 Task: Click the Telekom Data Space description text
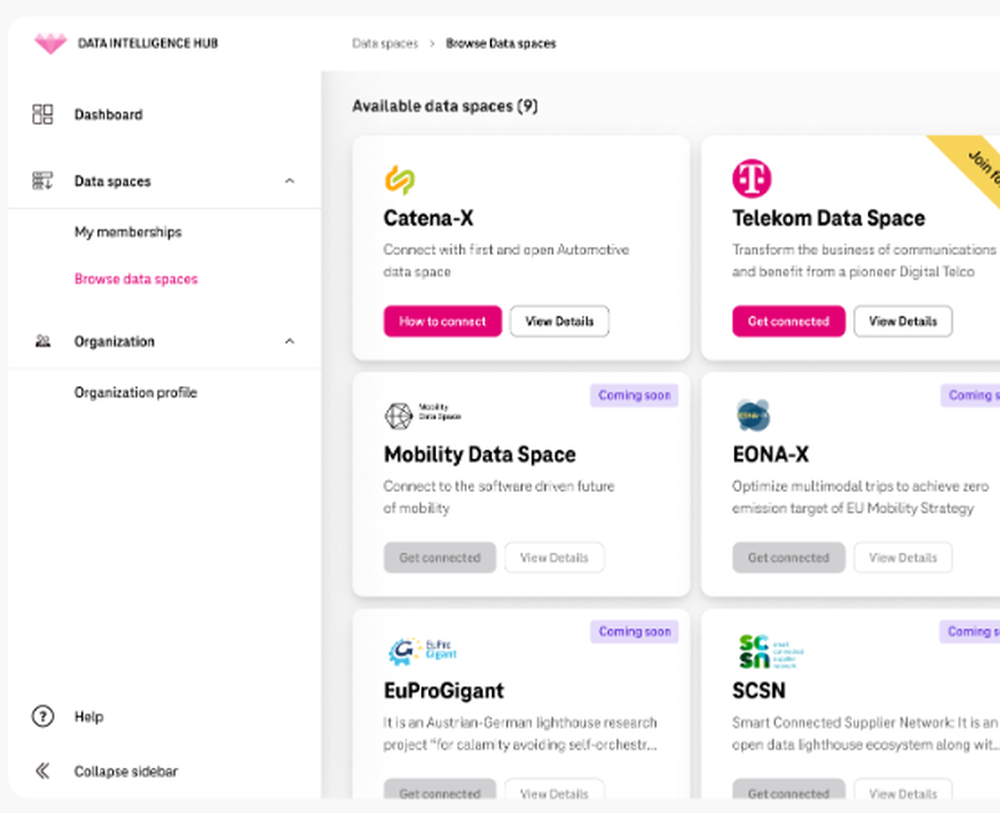(864, 261)
